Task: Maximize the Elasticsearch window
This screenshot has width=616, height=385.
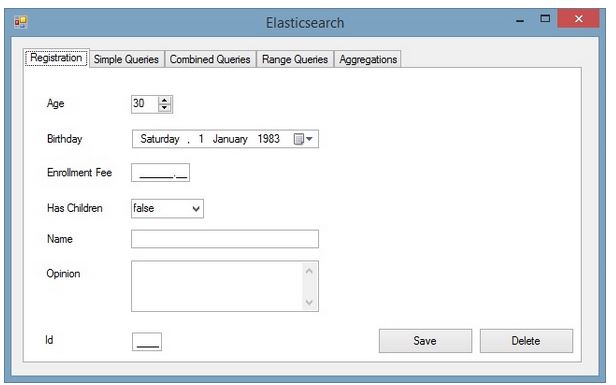Action: (x=545, y=18)
